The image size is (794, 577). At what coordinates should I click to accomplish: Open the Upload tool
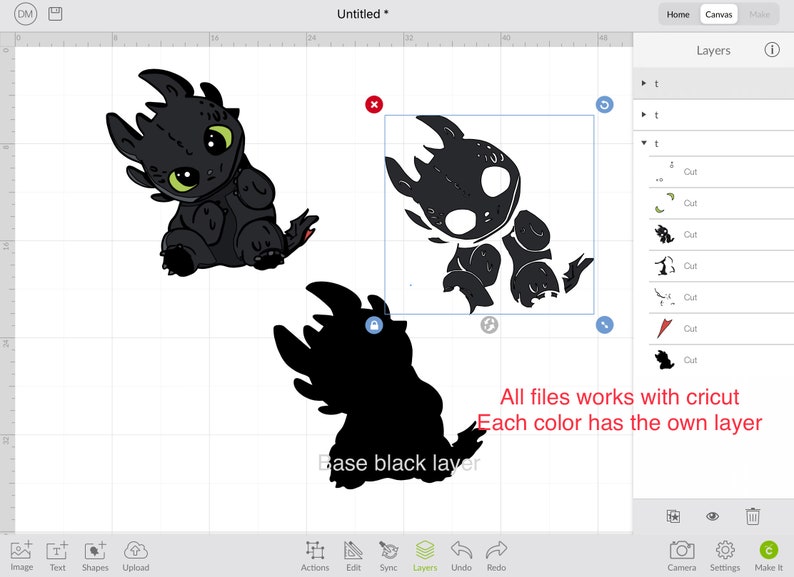(x=136, y=556)
